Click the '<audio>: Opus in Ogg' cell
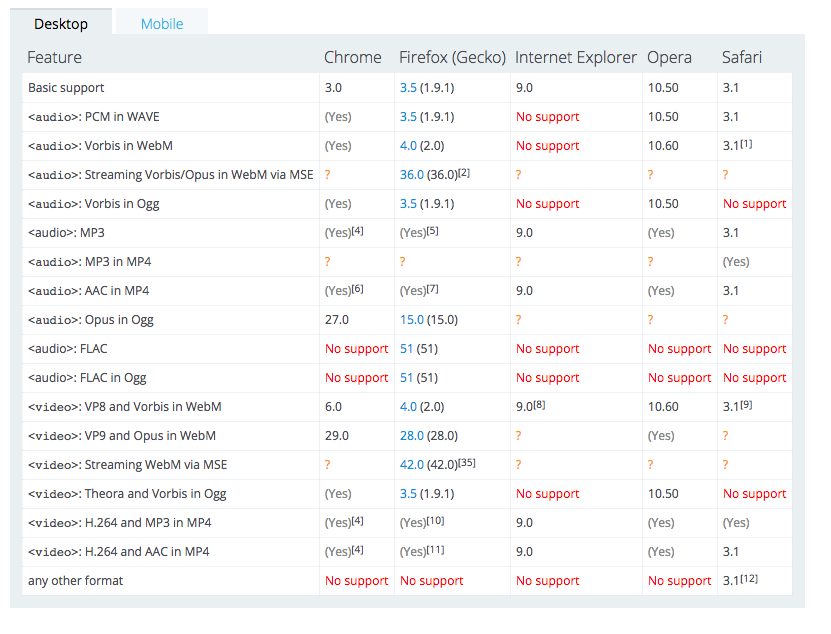The height and width of the screenshot is (634, 831). tap(171, 320)
